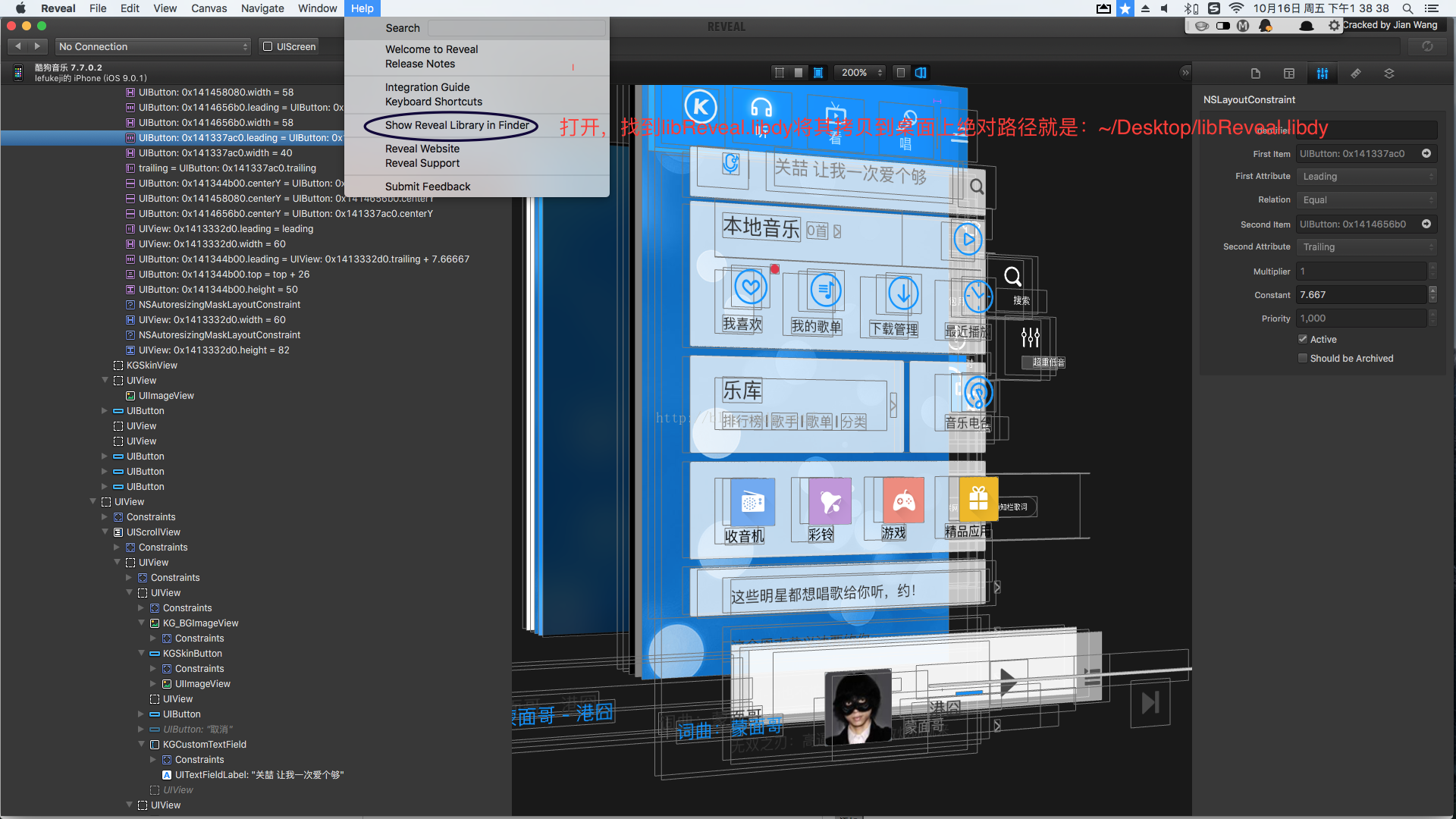Viewport: 1456px width, 819px height.
Task: Click the Constant field showing 7.667
Action: (1361, 295)
